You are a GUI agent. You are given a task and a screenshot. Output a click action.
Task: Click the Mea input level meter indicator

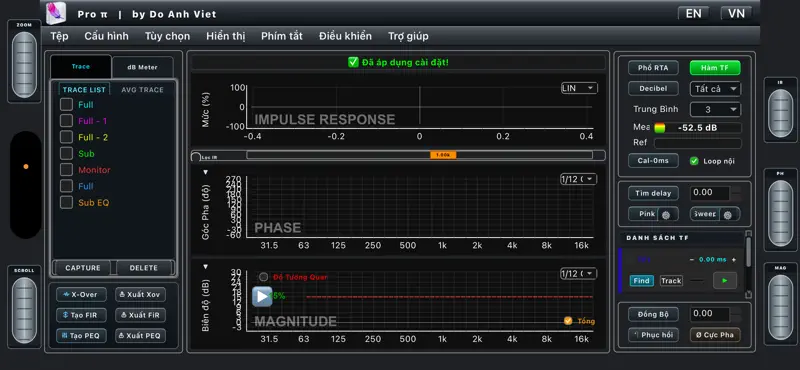coord(660,128)
